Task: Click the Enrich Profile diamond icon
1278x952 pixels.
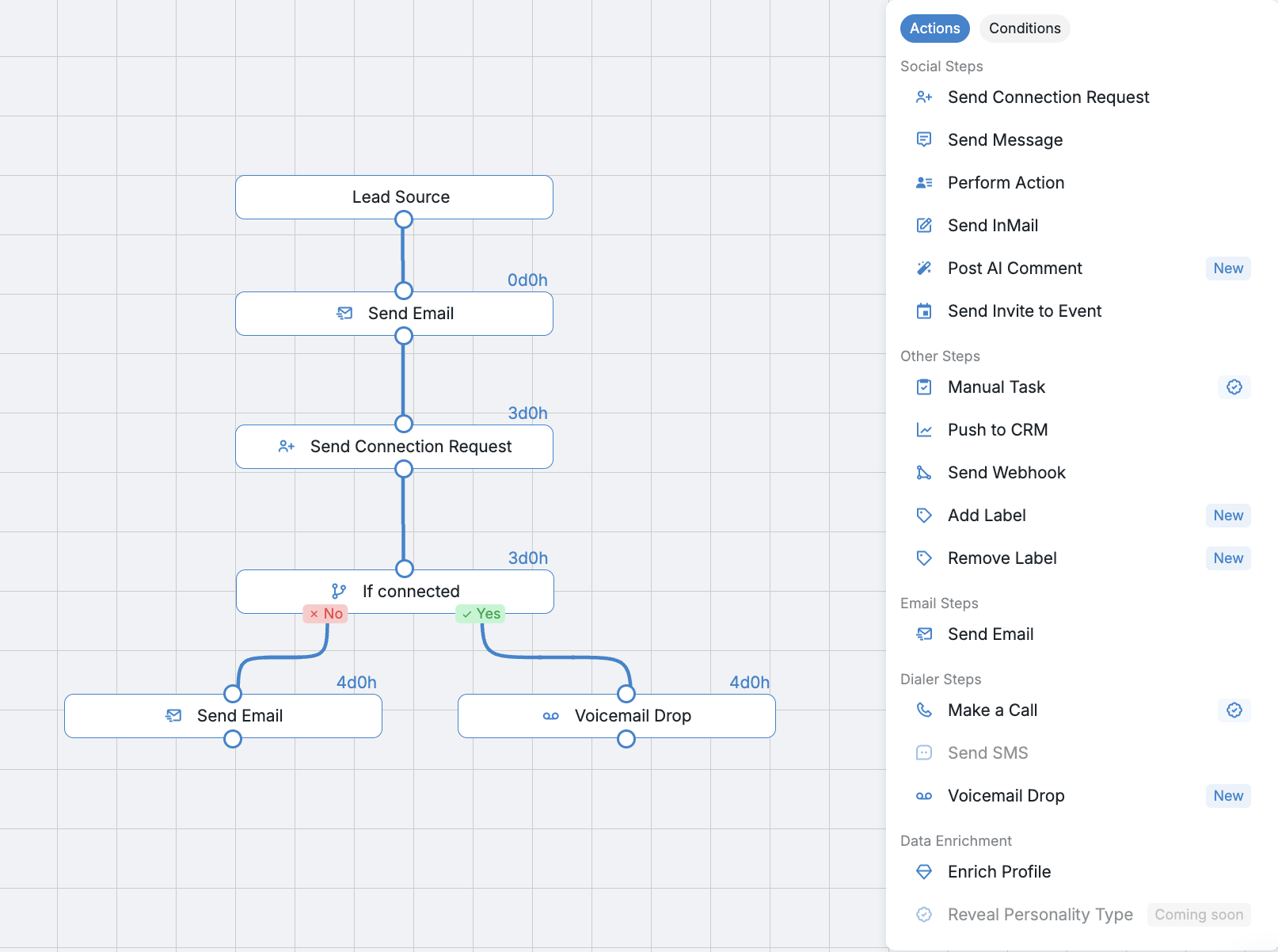Action: [924, 872]
